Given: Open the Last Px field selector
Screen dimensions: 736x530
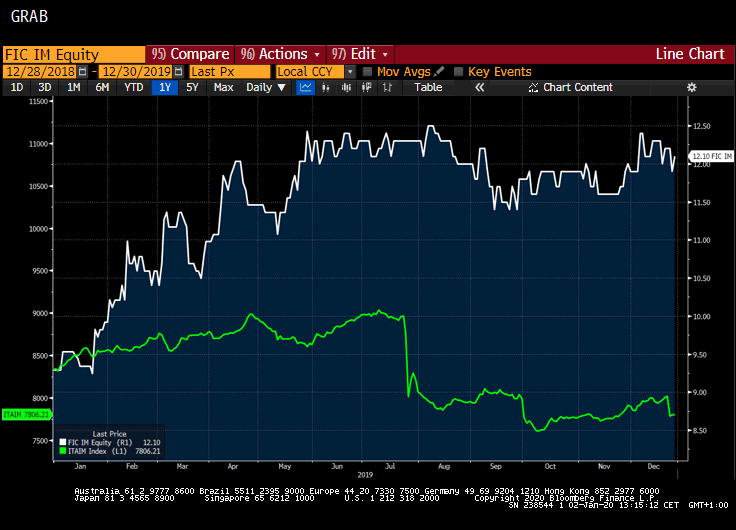Looking at the screenshot, I should [x=230, y=72].
